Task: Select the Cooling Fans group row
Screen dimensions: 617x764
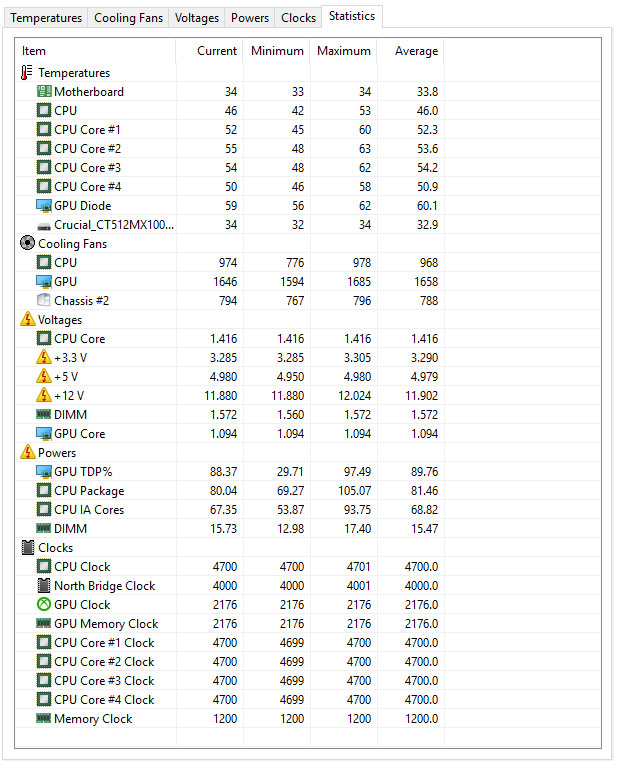Action: 73,244
